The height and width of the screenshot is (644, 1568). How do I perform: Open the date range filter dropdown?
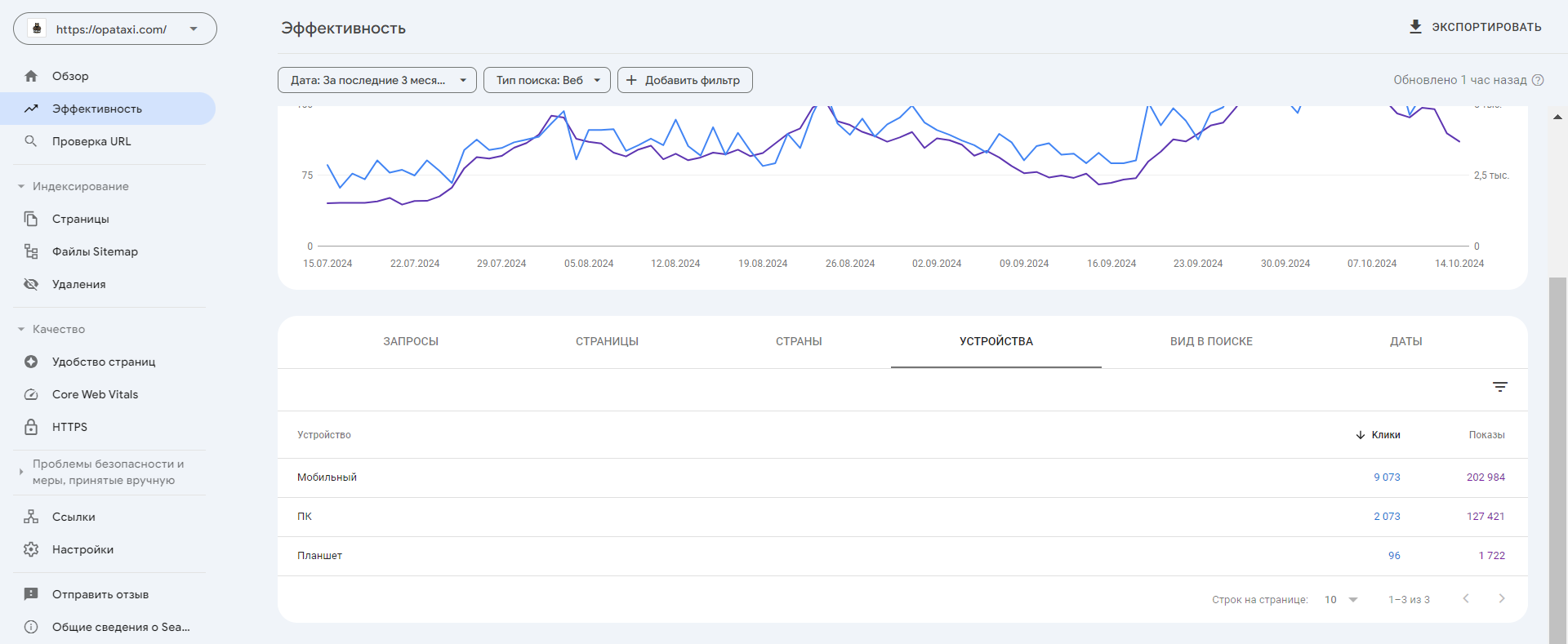point(376,80)
